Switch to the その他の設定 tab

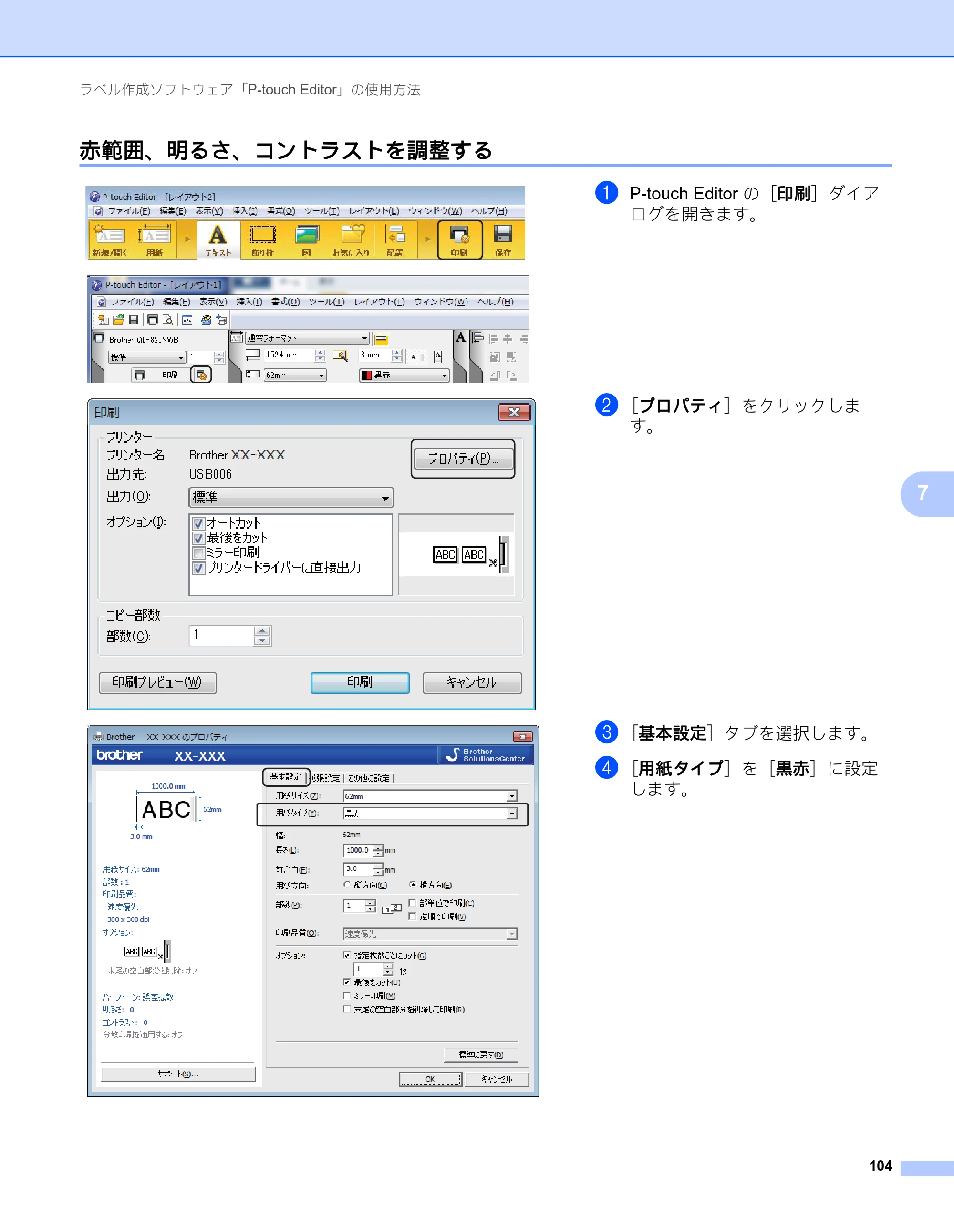coord(368,778)
